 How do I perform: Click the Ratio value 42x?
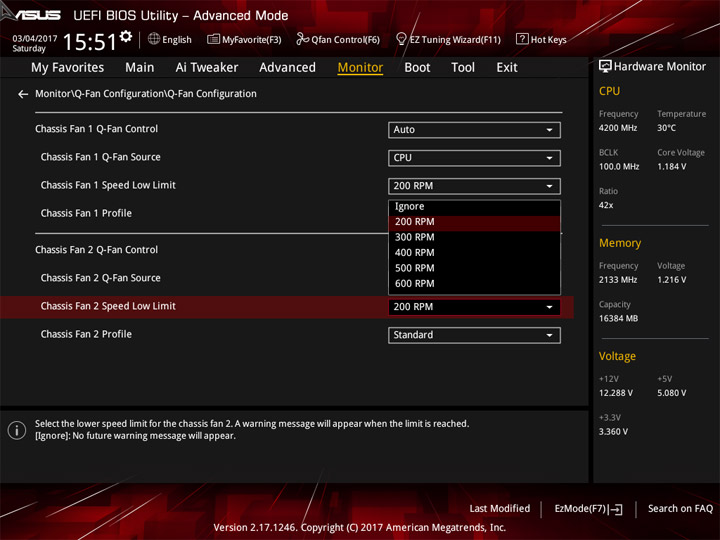(606, 206)
